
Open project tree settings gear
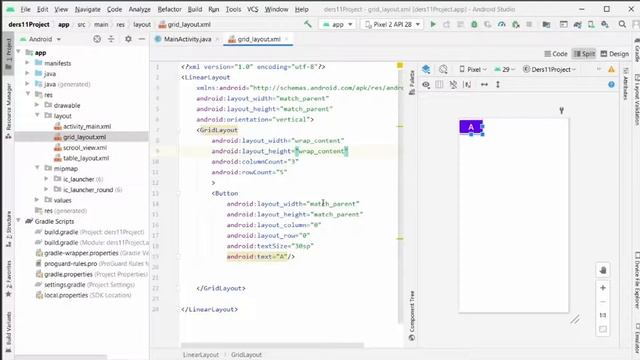pos(128,39)
